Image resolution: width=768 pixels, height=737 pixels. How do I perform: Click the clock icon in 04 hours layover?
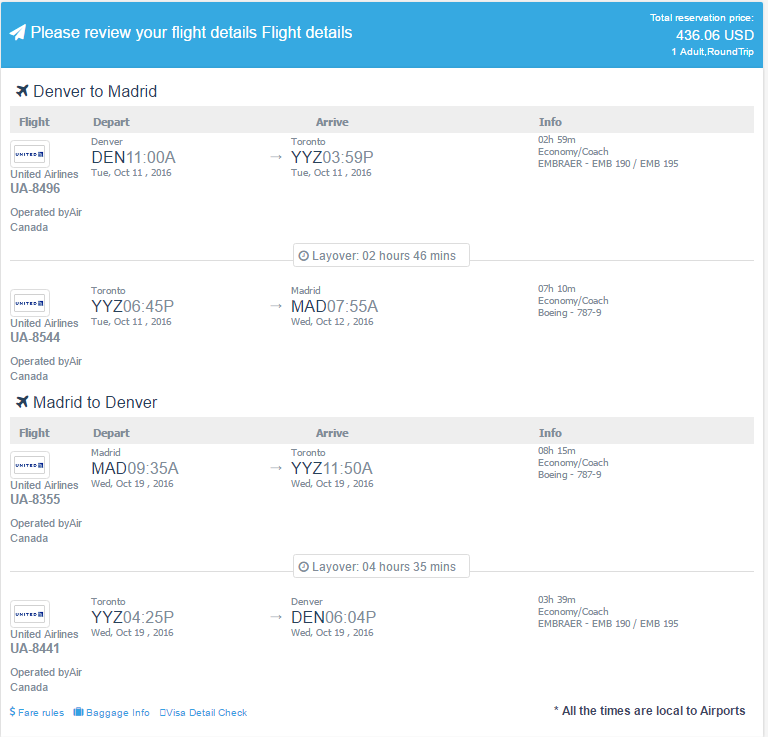[304, 567]
